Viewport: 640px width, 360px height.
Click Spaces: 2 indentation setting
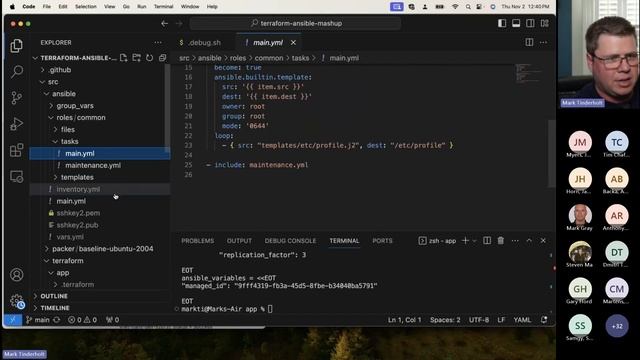pyautogui.click(x=445, y=320)
